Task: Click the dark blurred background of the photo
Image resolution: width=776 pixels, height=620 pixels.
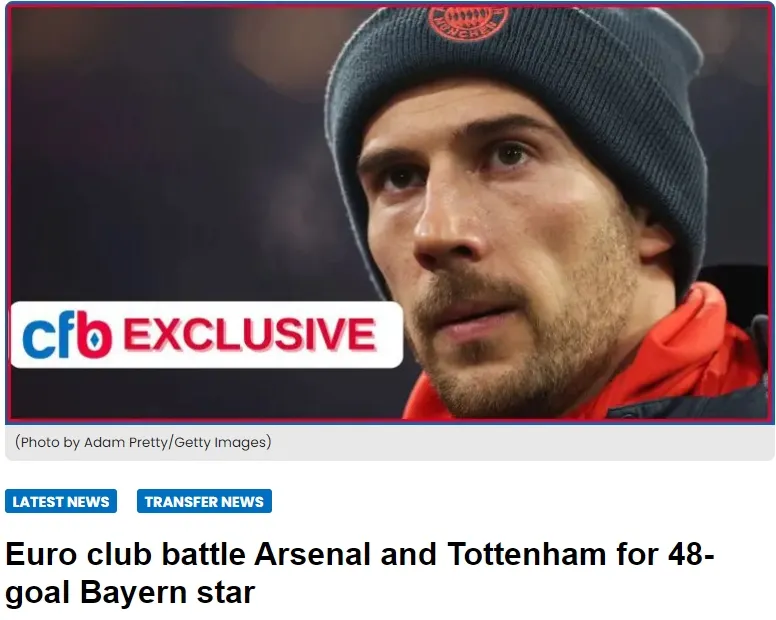Action: 150,150
